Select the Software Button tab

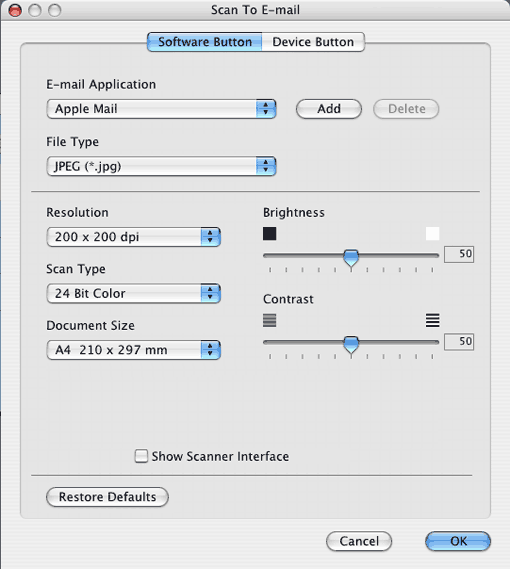click(205, 42)
